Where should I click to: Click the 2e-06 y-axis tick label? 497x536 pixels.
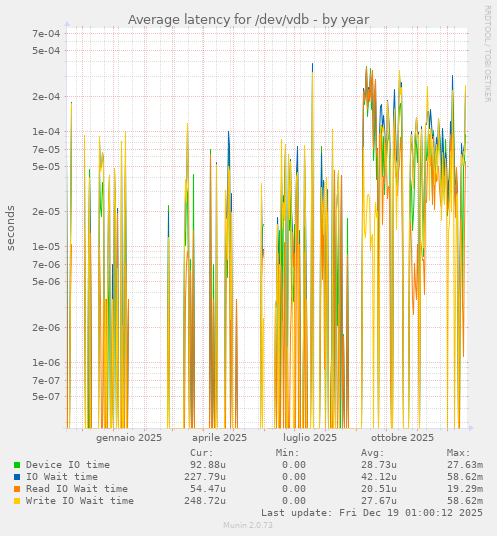click(x=46, y=328)
